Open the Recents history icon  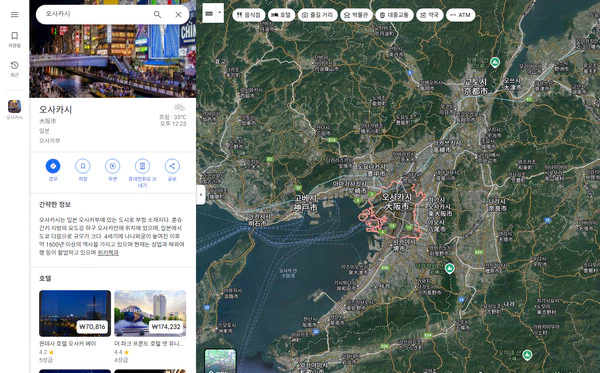pos(15,69)
